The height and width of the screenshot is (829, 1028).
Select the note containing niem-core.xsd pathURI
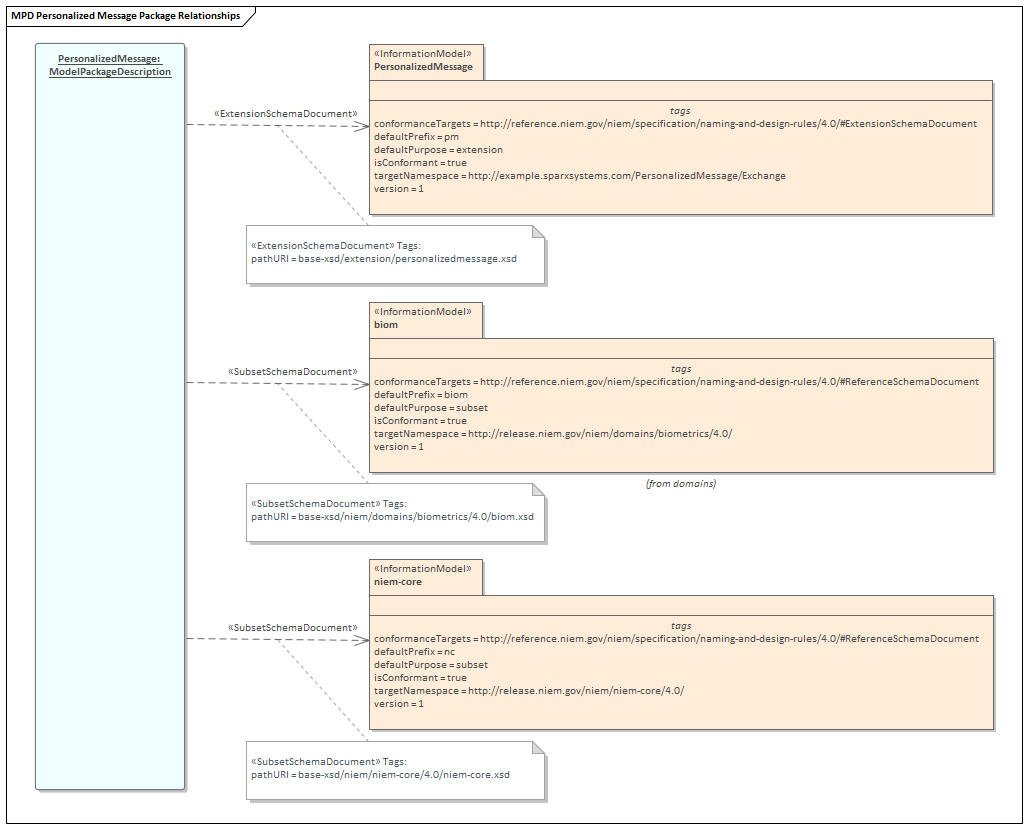395,769
